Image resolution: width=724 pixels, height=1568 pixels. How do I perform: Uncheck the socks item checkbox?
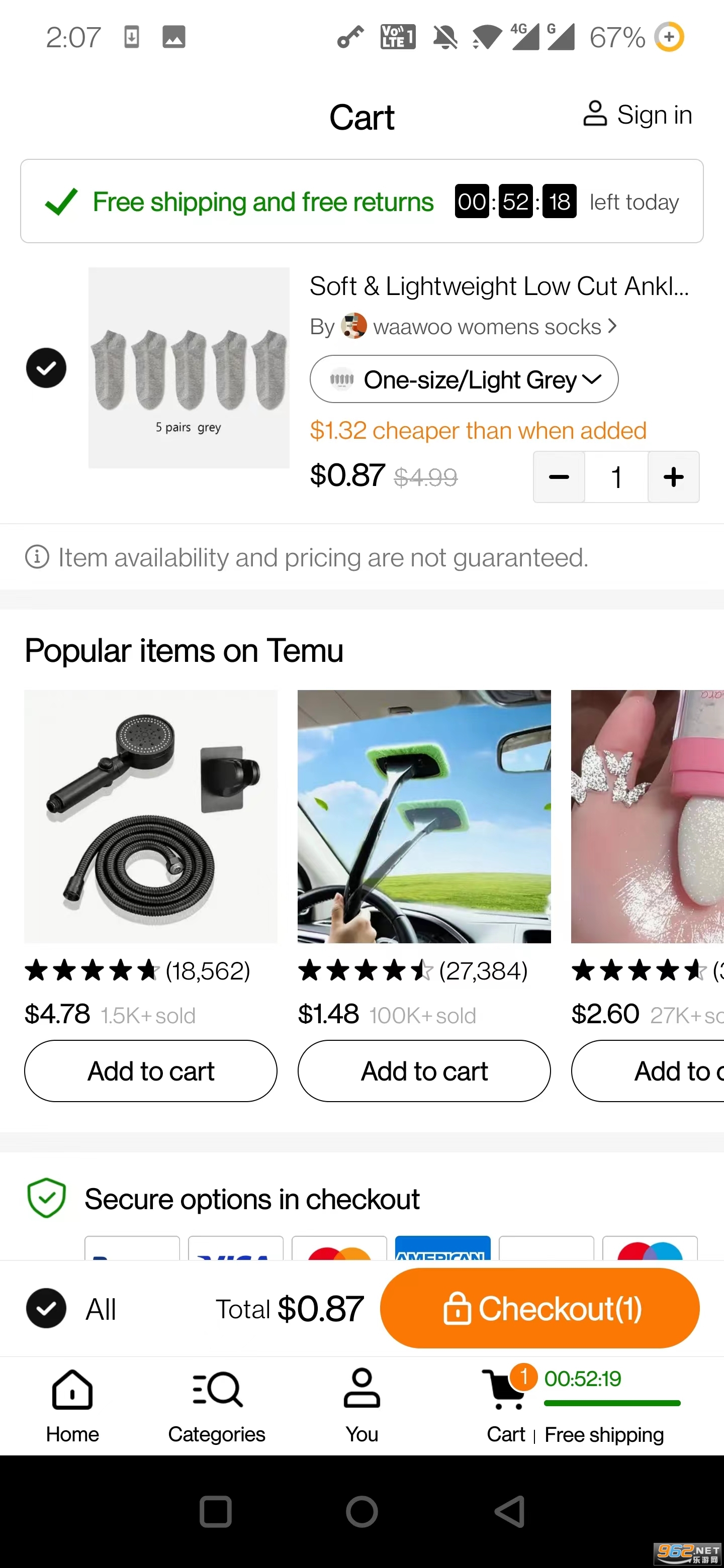pyautogui.click(x=46, y=368)
